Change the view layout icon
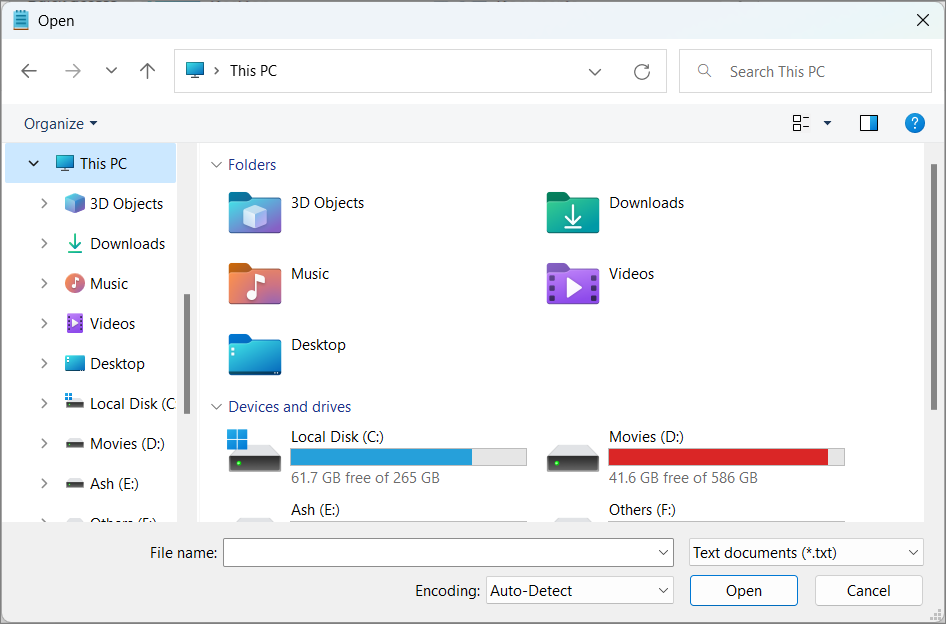Viewport: 946px width, 624px height. (801, 123)
